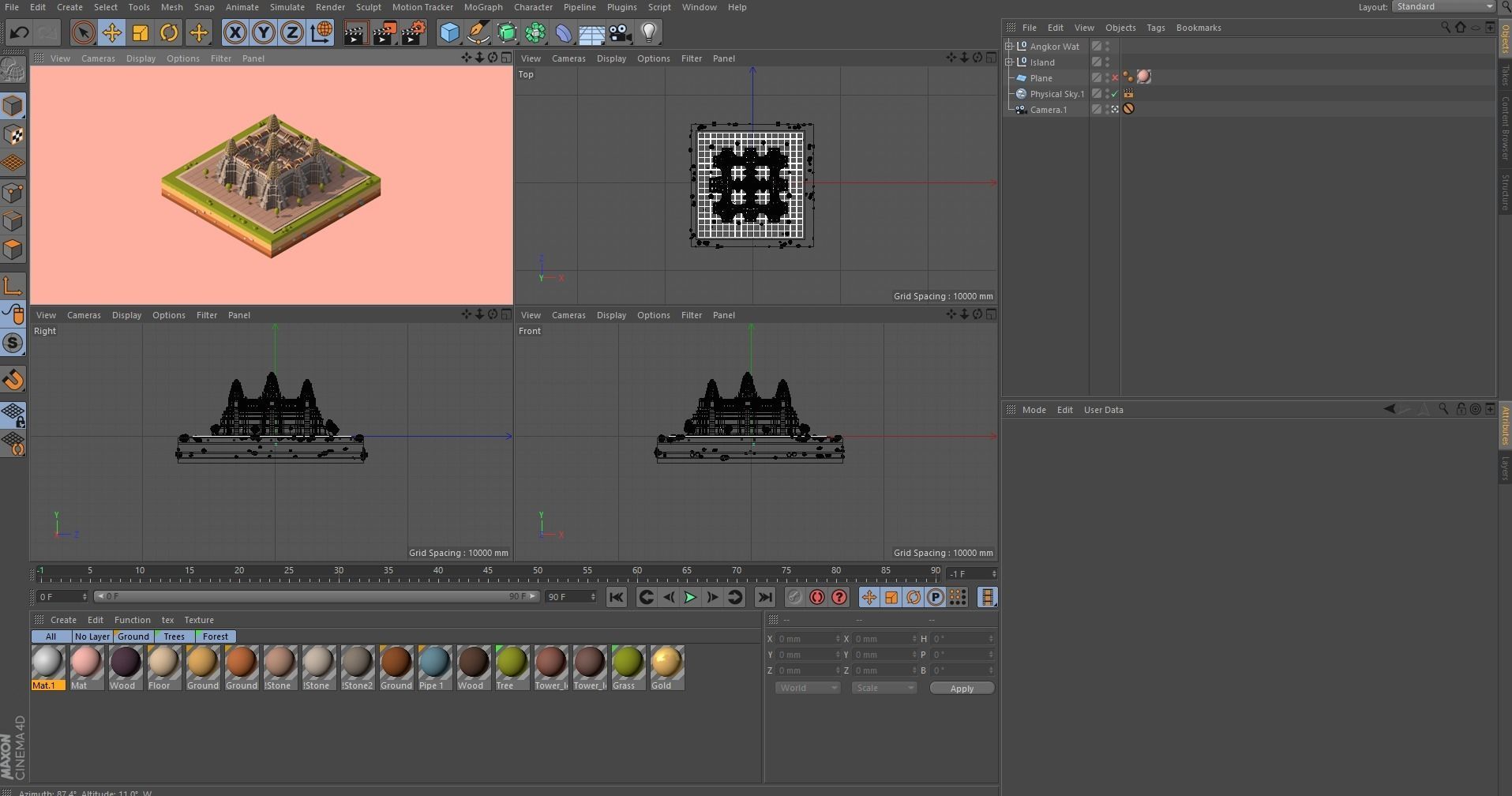Image resolution: width=1512 pixels, height=796 pixels.
Task: Open the World coordinate dropdown
Action: click(x=807, y=688)
